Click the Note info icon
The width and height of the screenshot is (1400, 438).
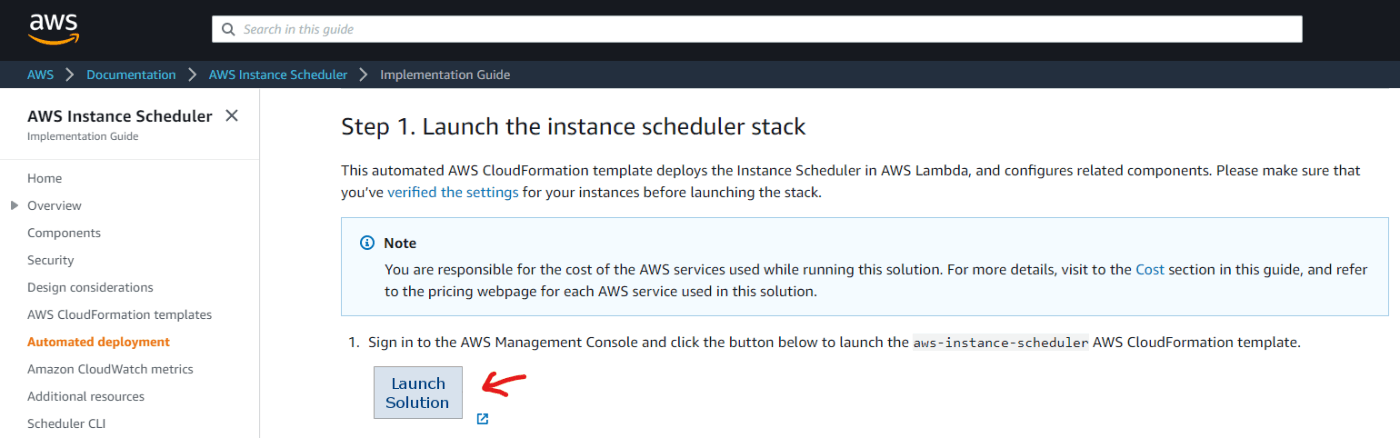[367, 243]
